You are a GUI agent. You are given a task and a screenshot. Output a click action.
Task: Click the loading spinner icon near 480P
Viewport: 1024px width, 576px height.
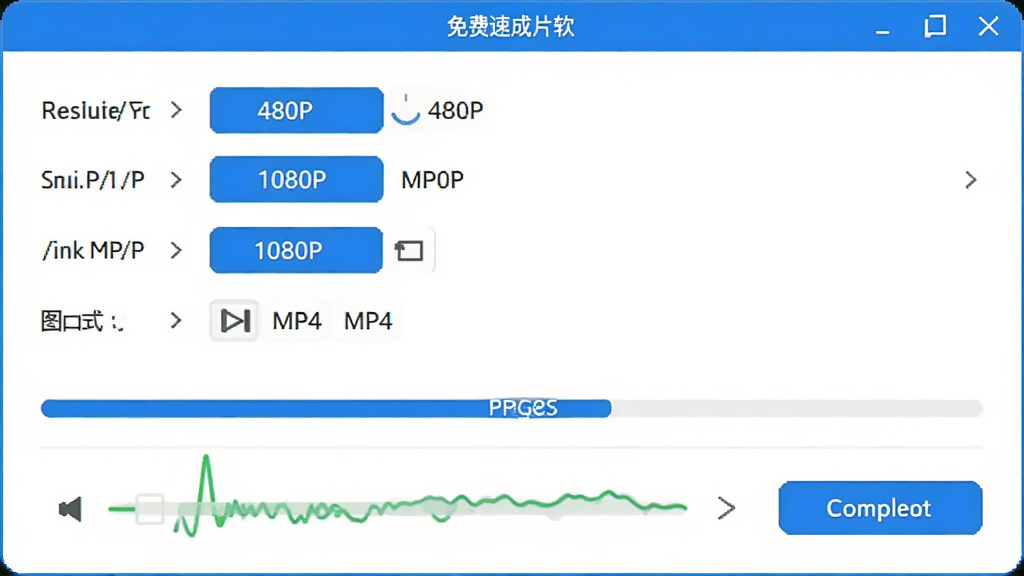[x=406, y=110]
